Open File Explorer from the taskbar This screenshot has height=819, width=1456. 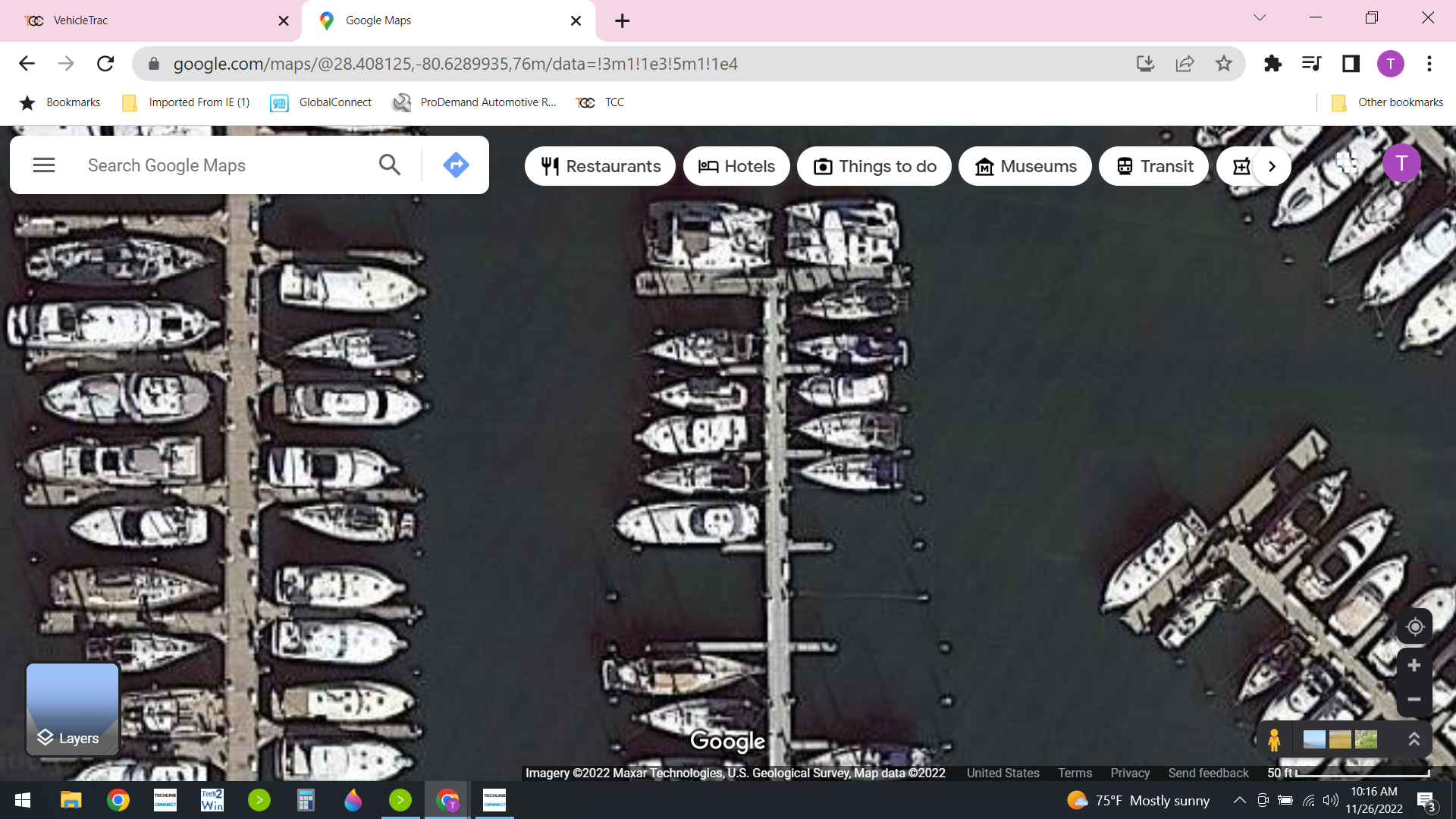[x=71, y=800]
